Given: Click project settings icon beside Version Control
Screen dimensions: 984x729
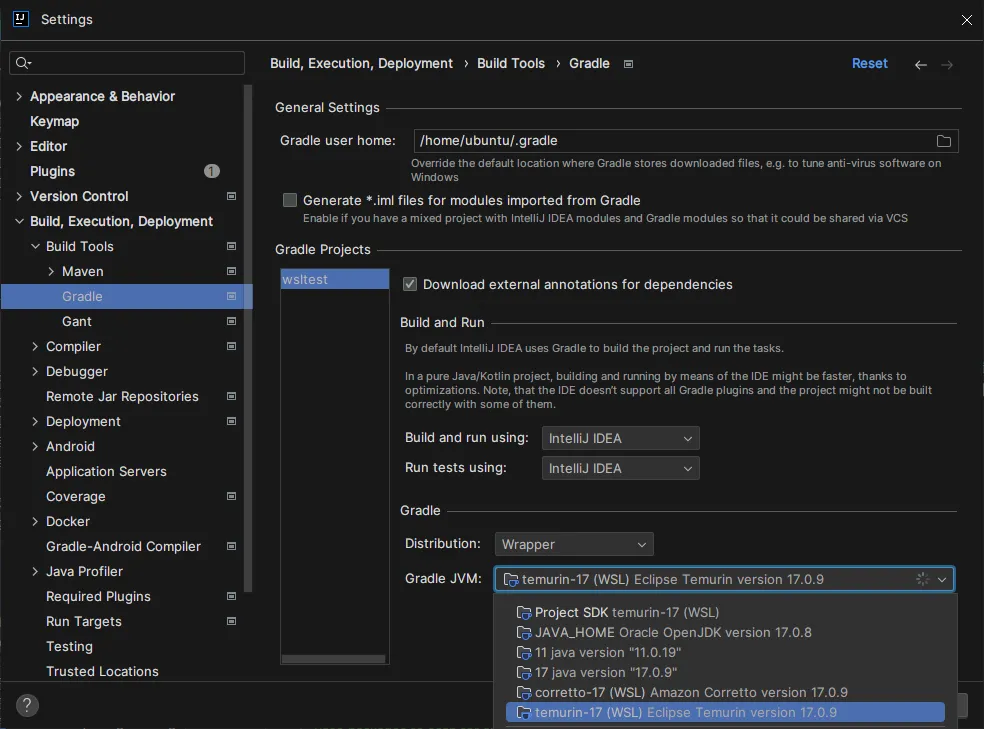Looking at the screenshot, I should [231, 196].
